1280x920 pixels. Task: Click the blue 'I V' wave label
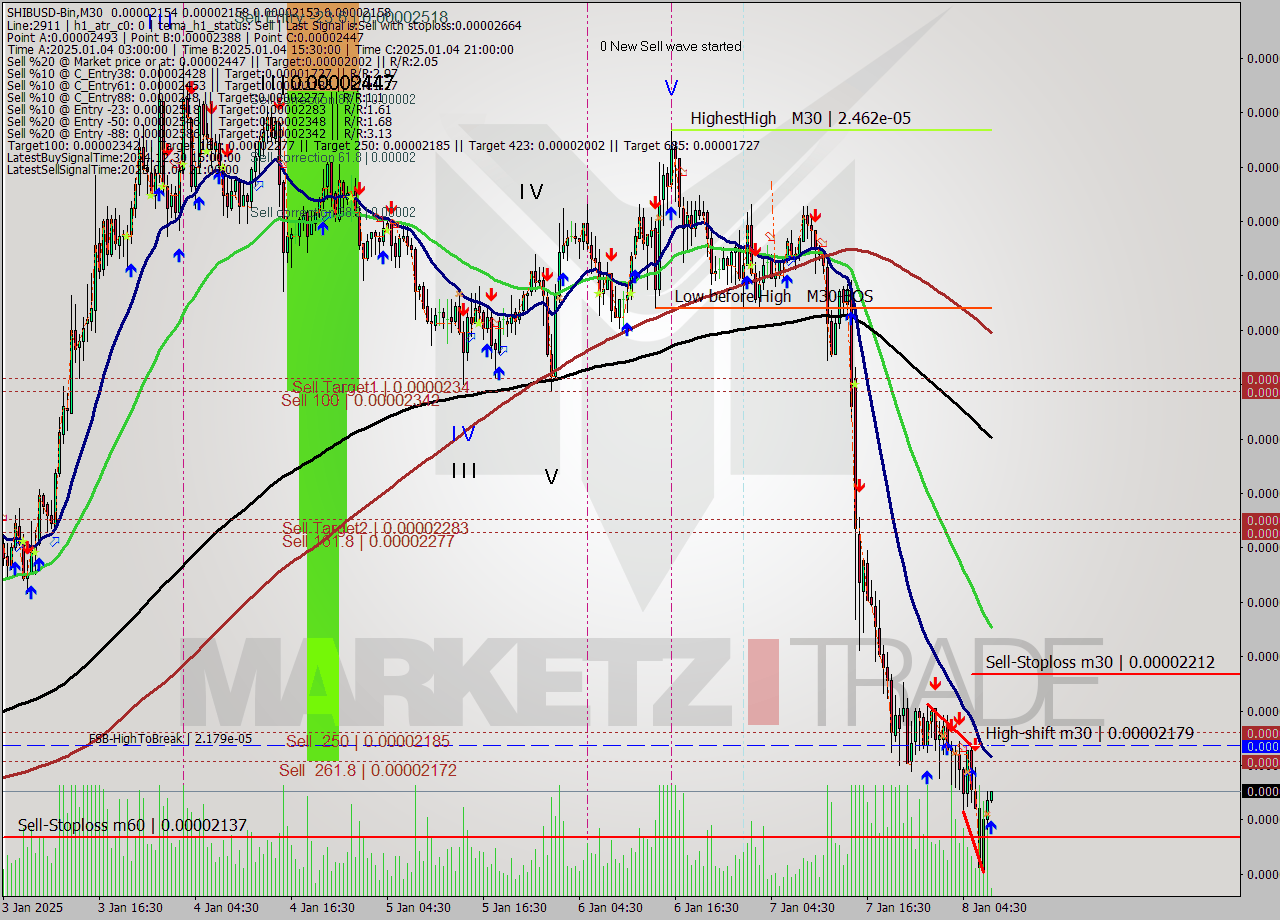pos(463,433)
